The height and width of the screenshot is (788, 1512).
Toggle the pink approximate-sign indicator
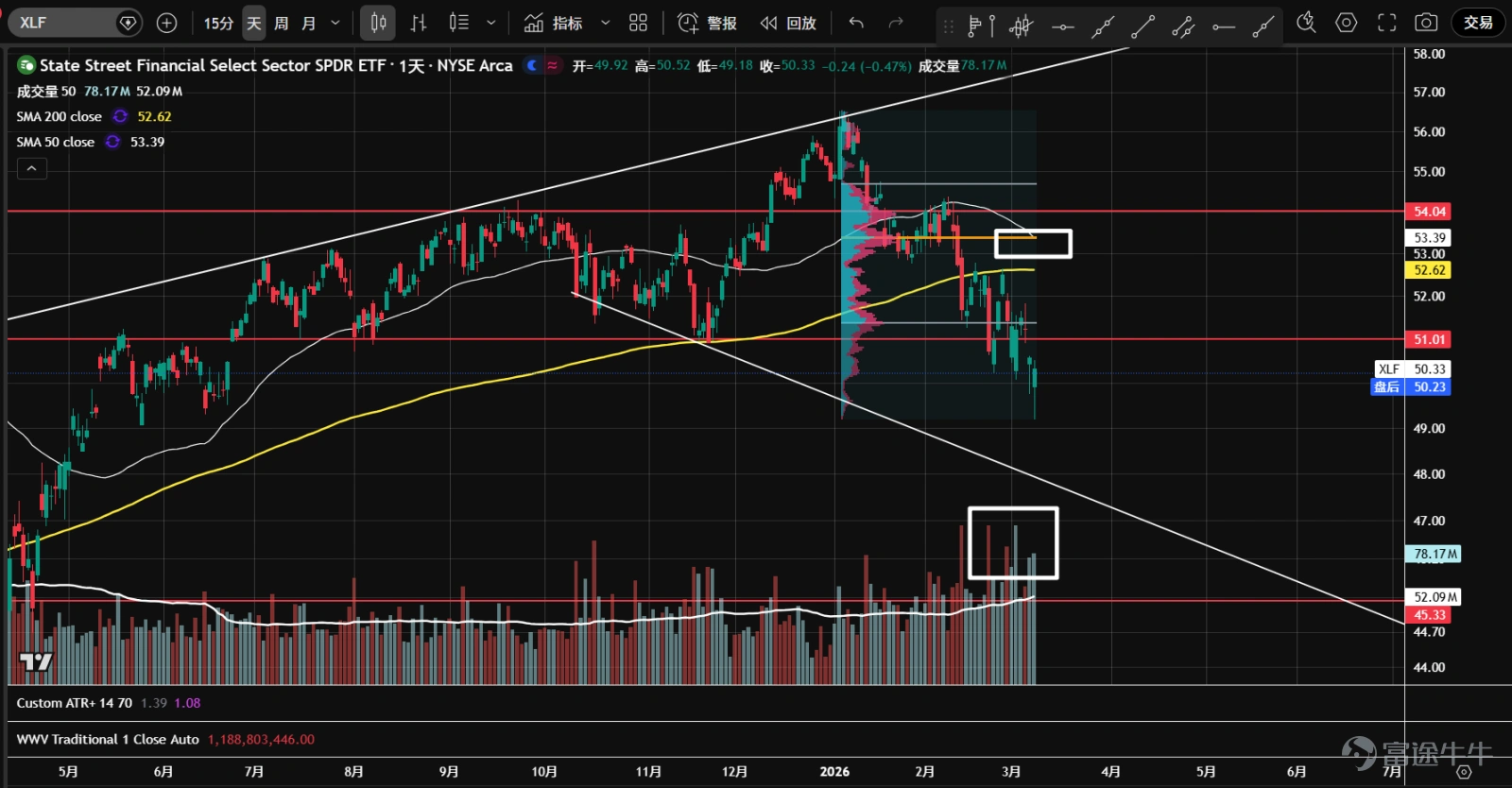(x=553, y=65)
